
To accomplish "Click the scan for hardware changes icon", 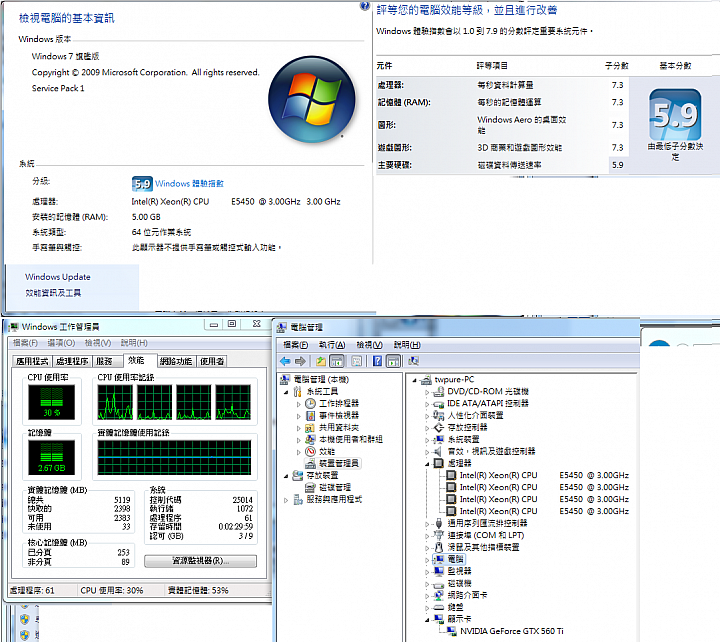I will [x=413, y=361].
